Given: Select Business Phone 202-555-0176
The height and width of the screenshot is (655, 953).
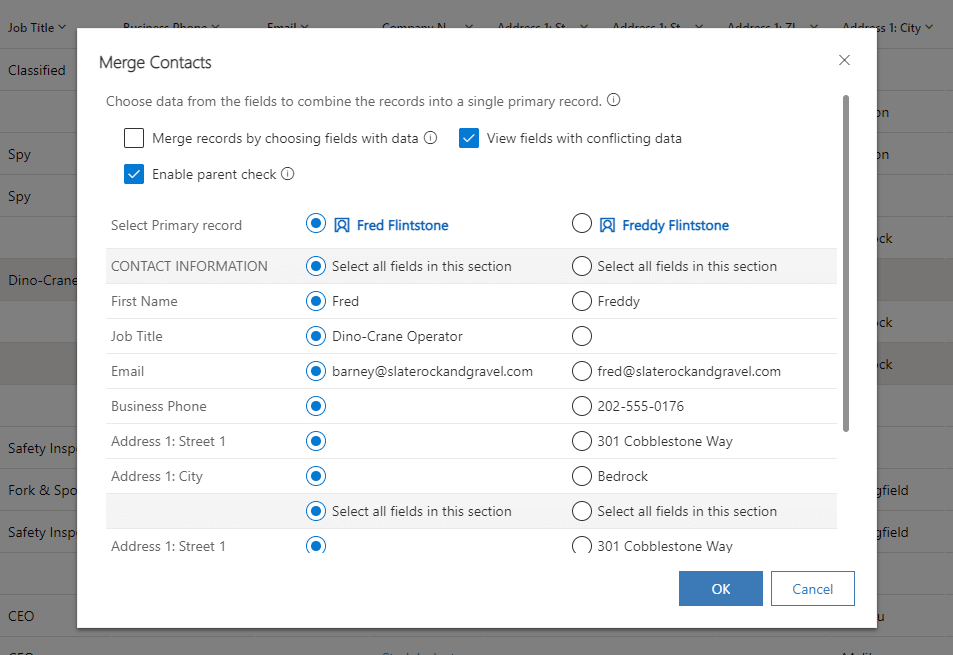Looking at the screenshot, I should (582, 406).
